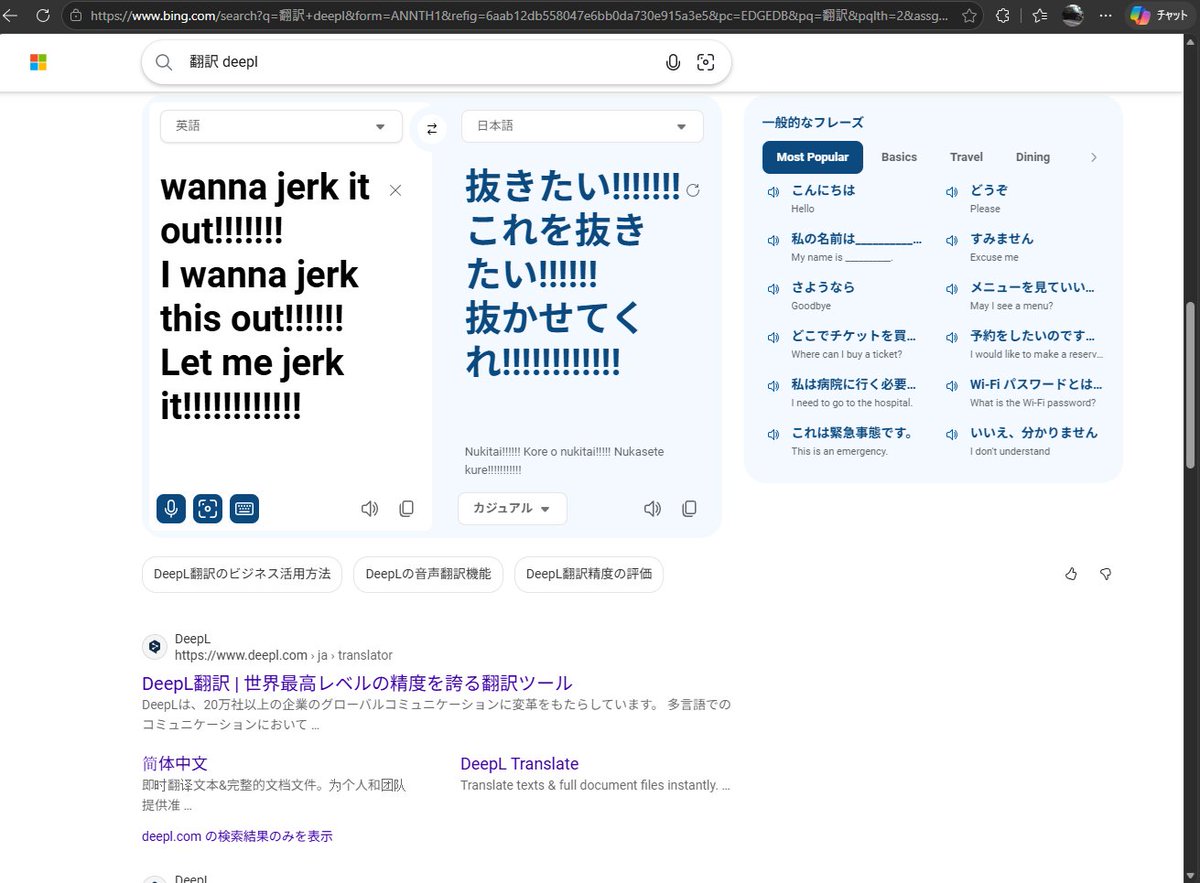Select phrase 予約をしたいのです
Screen dimensions: 1200x883
(1034, 336)
